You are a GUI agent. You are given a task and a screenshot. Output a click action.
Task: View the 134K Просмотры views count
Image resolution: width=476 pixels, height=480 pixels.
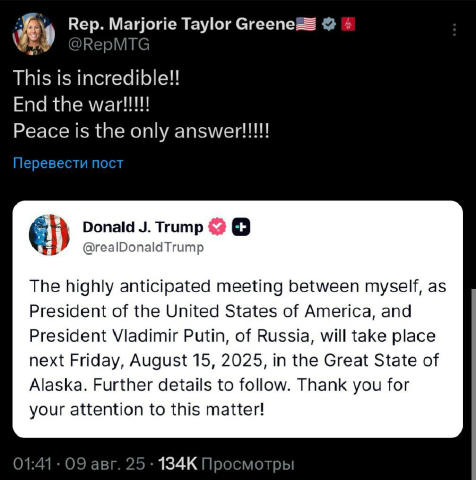point(226,464)
